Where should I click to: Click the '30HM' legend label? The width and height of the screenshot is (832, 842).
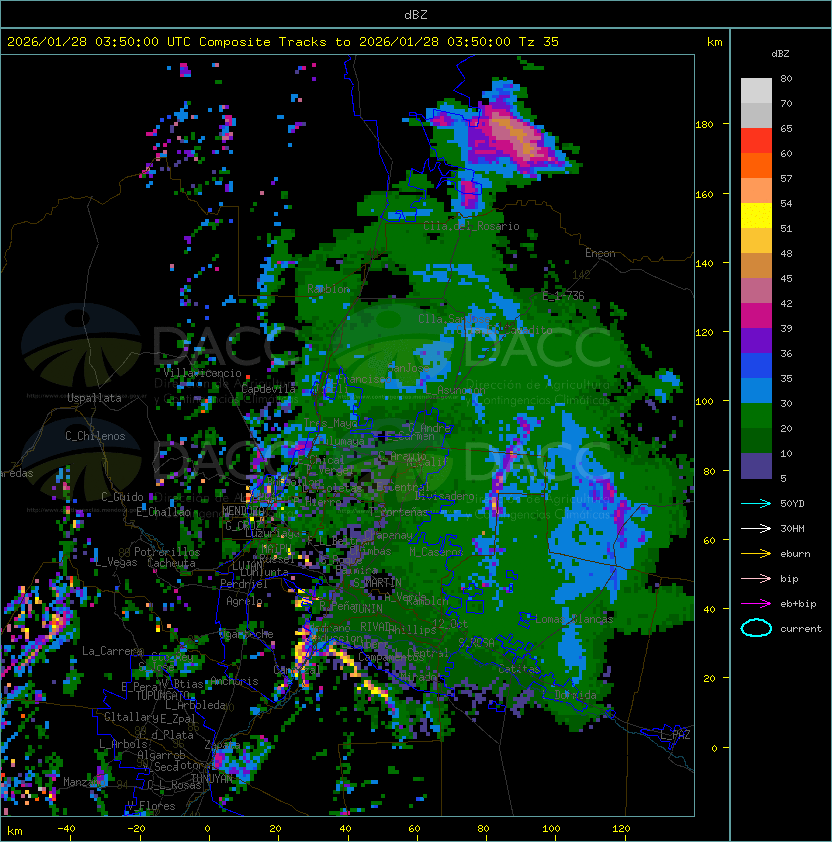[792, 528]
